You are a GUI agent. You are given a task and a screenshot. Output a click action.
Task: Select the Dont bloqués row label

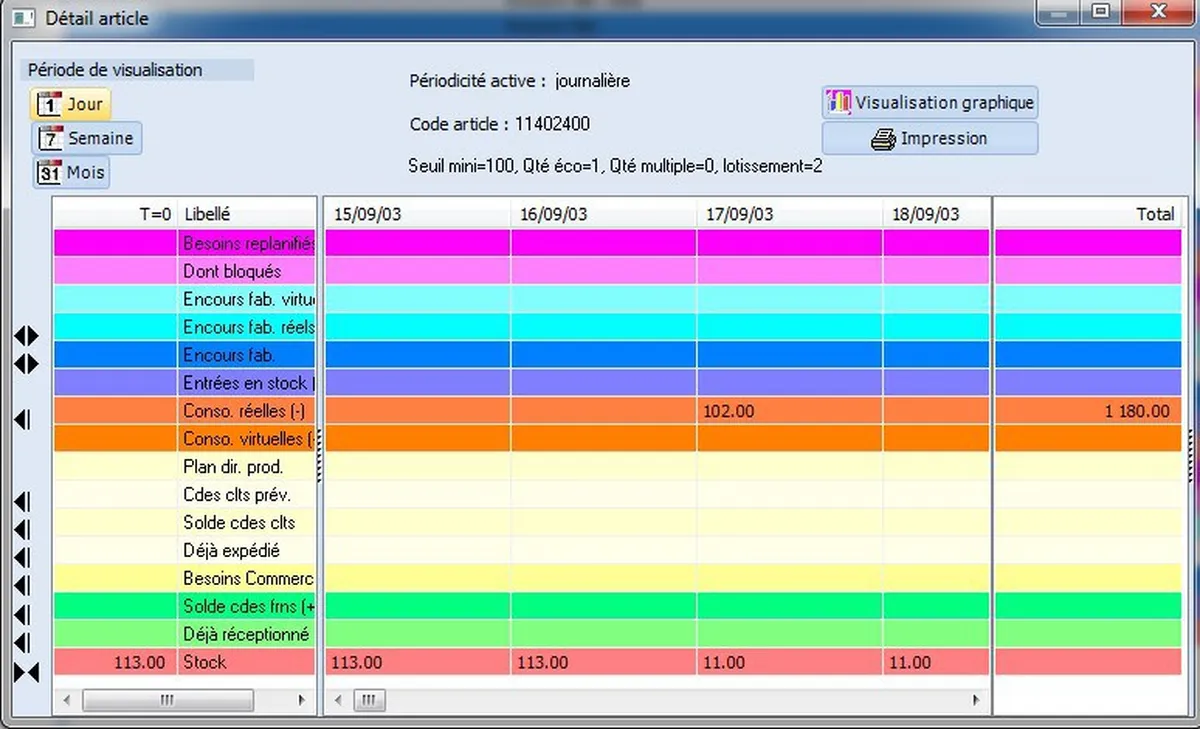232,271
